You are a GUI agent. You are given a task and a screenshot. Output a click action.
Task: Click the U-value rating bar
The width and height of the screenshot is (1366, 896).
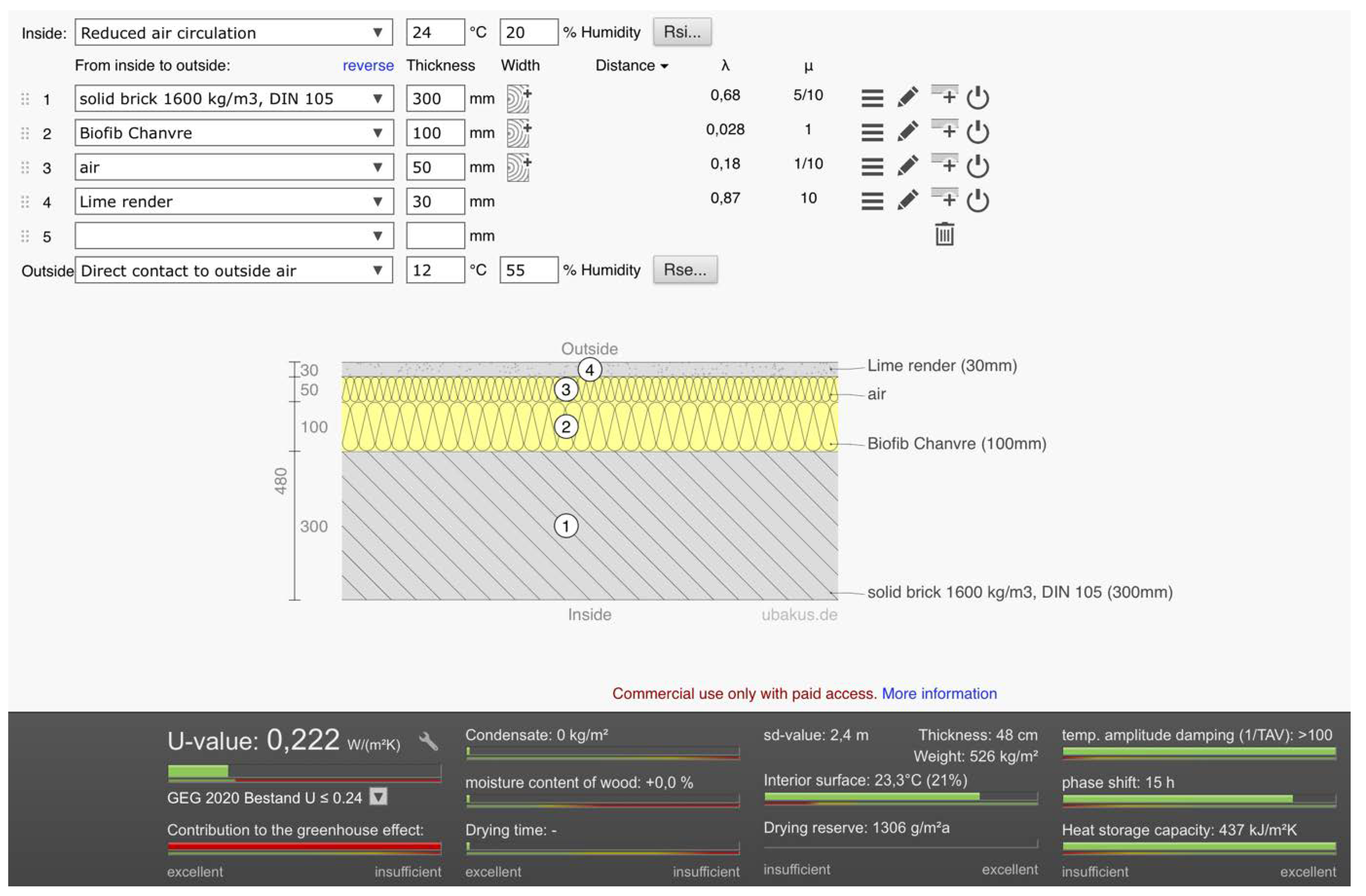coord(304,772)
